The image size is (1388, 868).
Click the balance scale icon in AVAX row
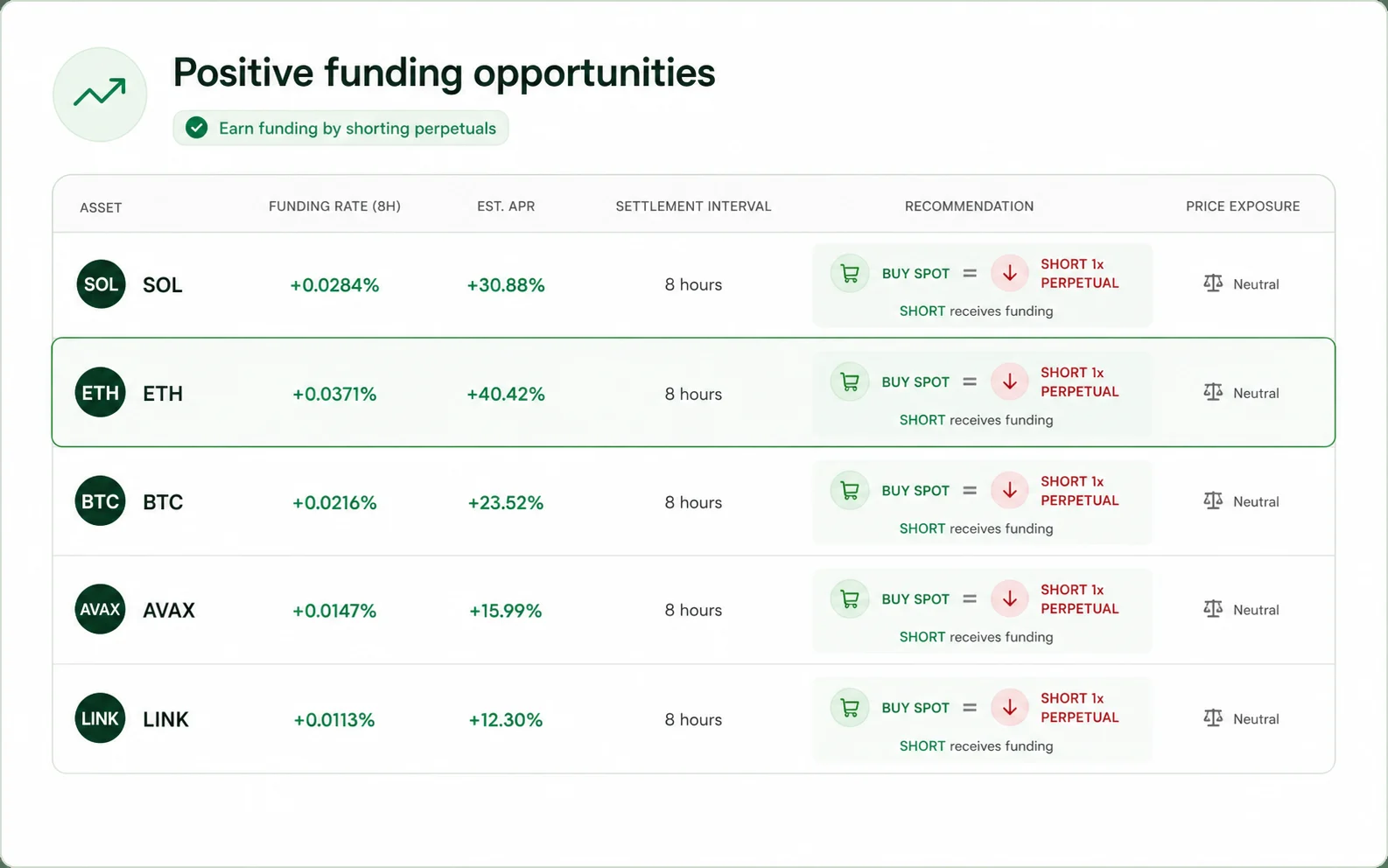[x=1213, y=609]
